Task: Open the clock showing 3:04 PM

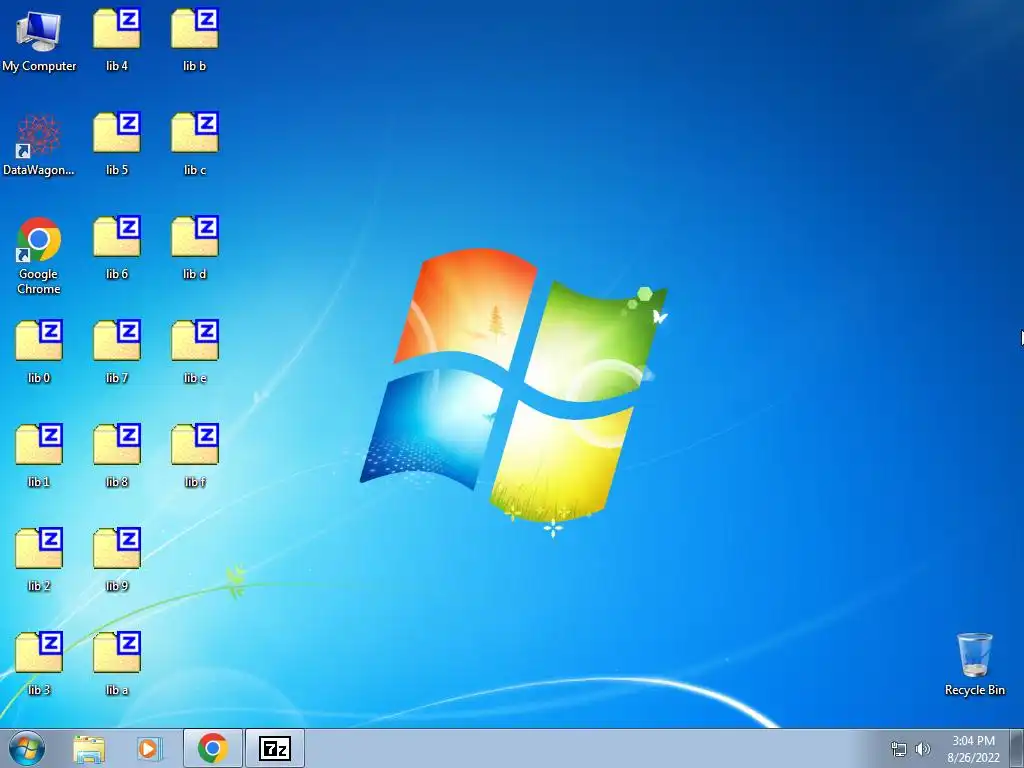Action: pos(973,749)
